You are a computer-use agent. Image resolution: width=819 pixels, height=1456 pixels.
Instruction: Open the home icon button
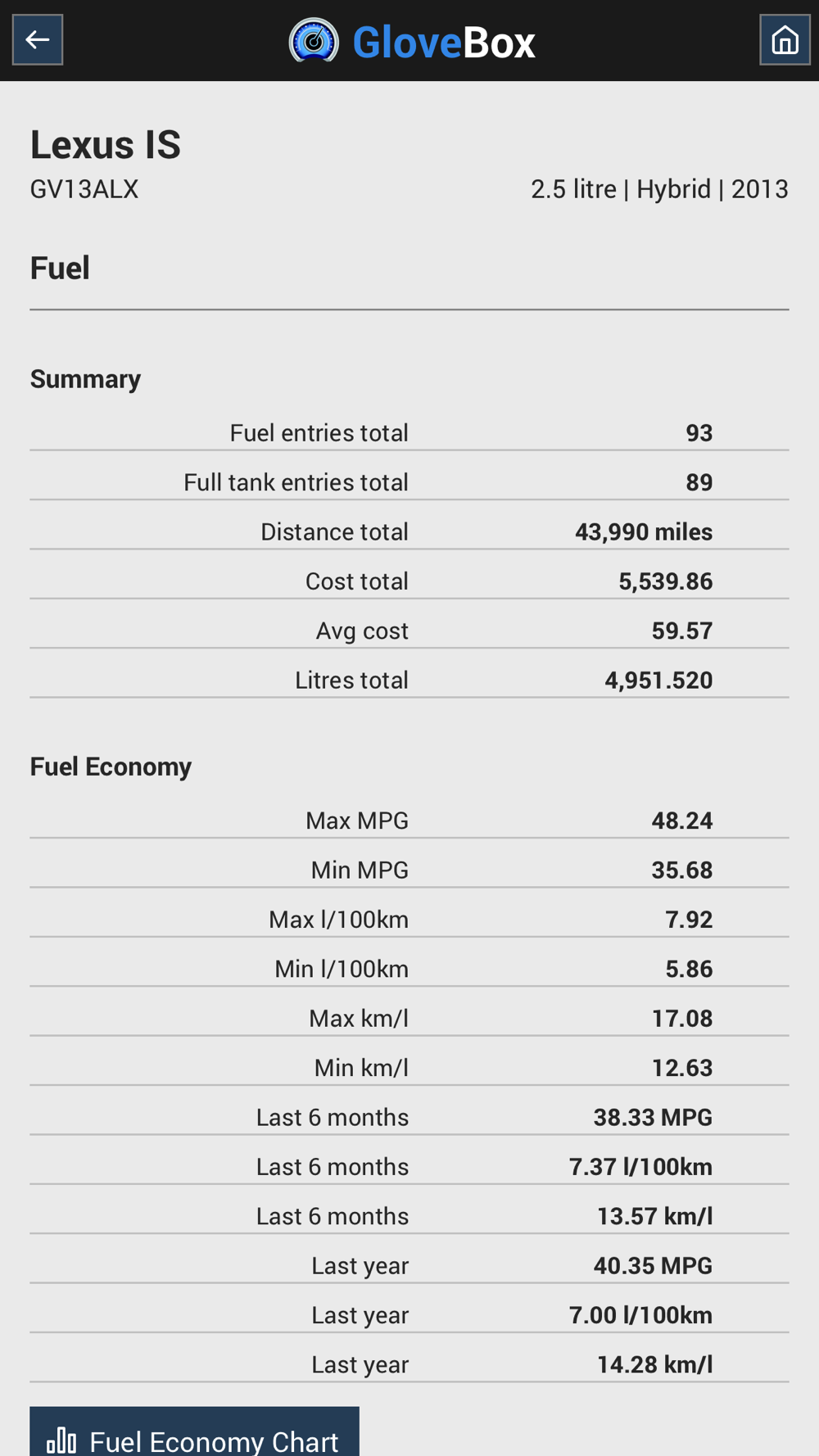click(785, 39)
